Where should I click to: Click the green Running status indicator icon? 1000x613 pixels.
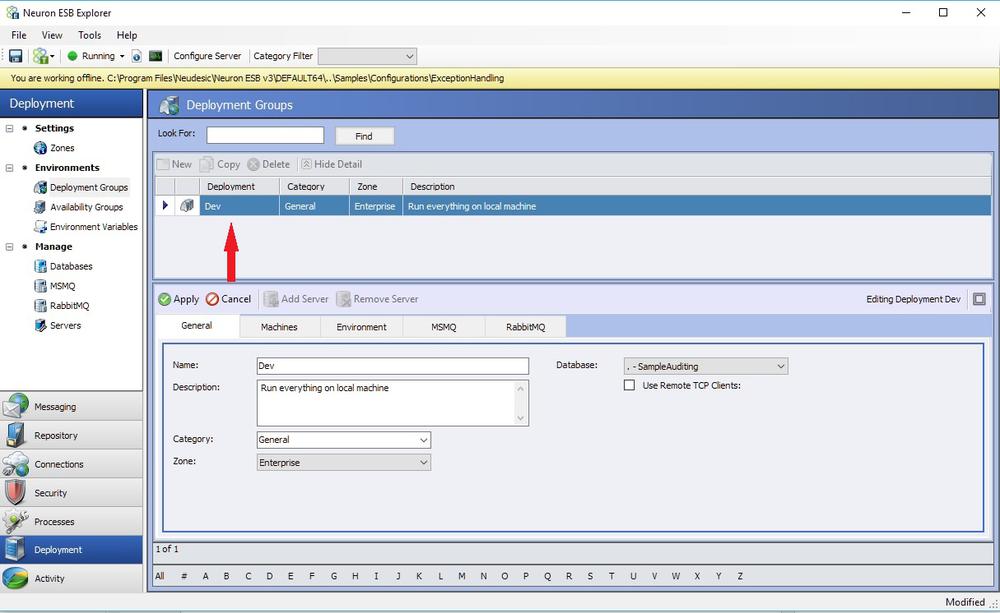pyautogui.click(x=72, y=56)
